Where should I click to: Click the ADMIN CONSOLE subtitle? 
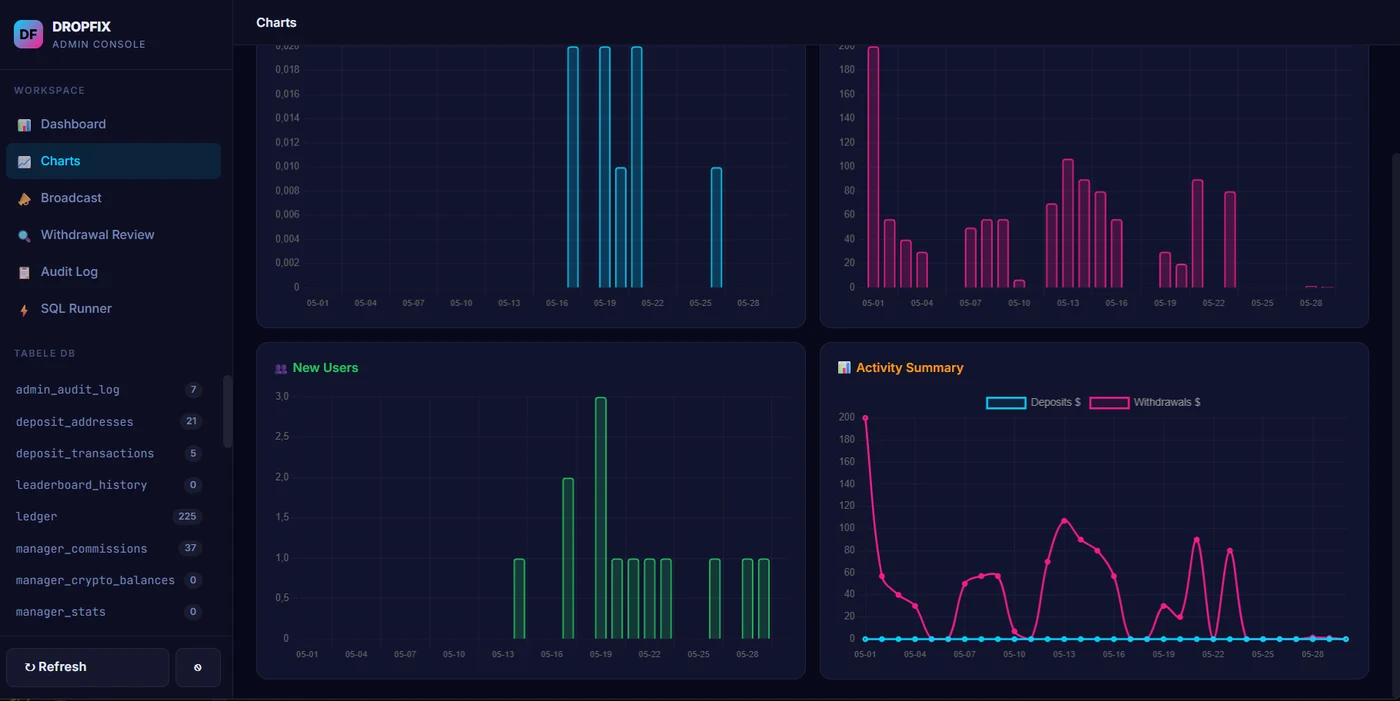[x=99, y=45]
